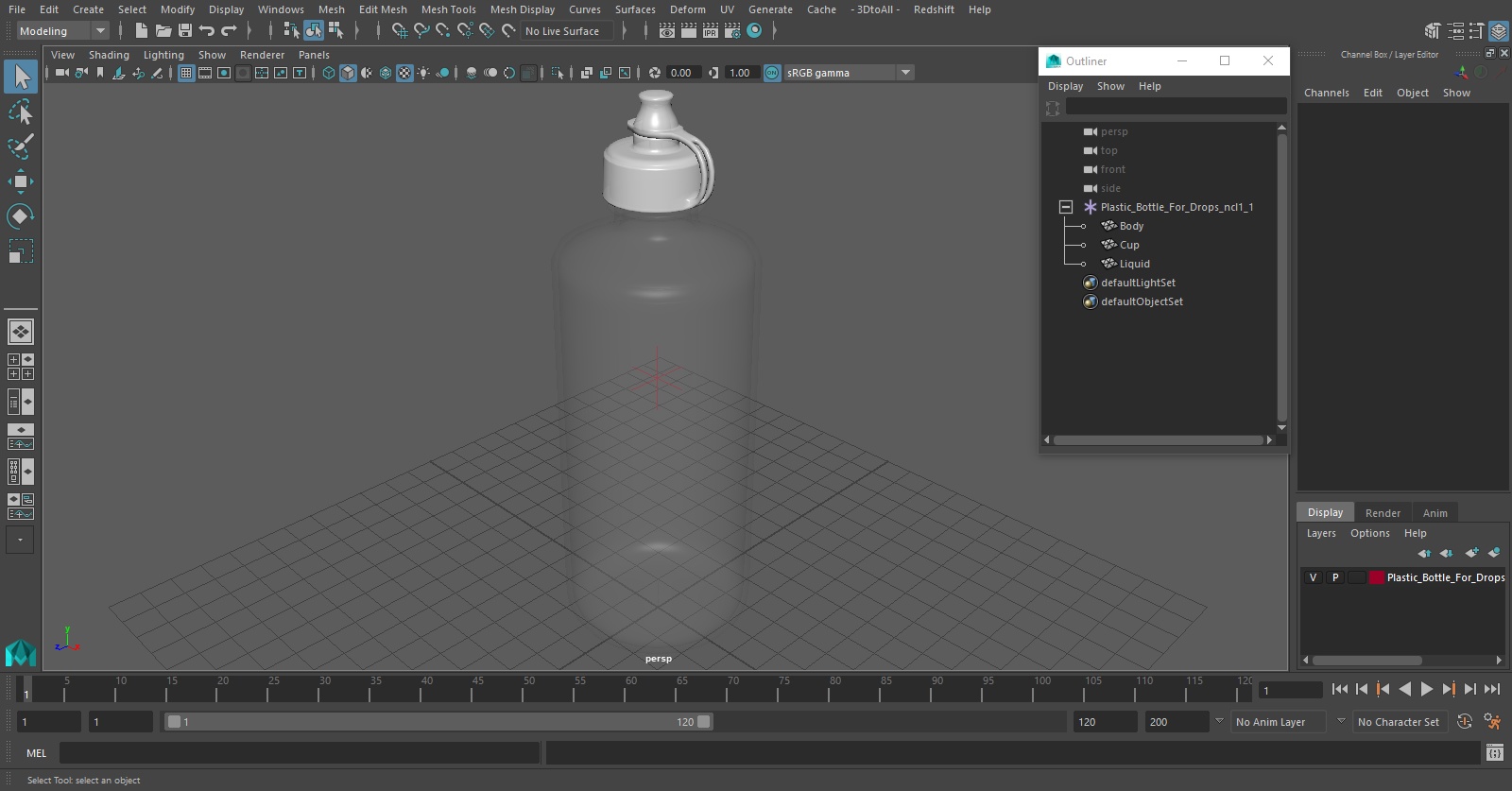Click the Save Scene icon

(185, 31)
